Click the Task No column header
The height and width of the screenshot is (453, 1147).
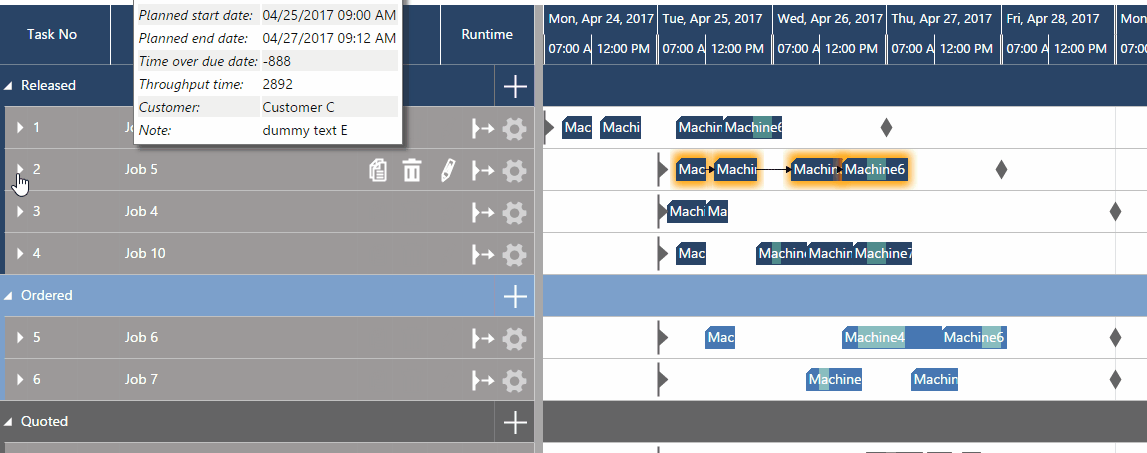coord(52,34)
